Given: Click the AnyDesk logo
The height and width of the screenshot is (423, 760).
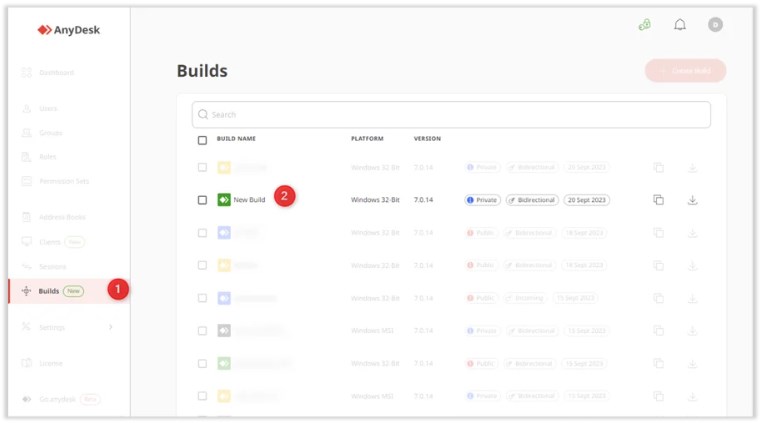Looking at the screenshot, I should click(x=69, y=30).
